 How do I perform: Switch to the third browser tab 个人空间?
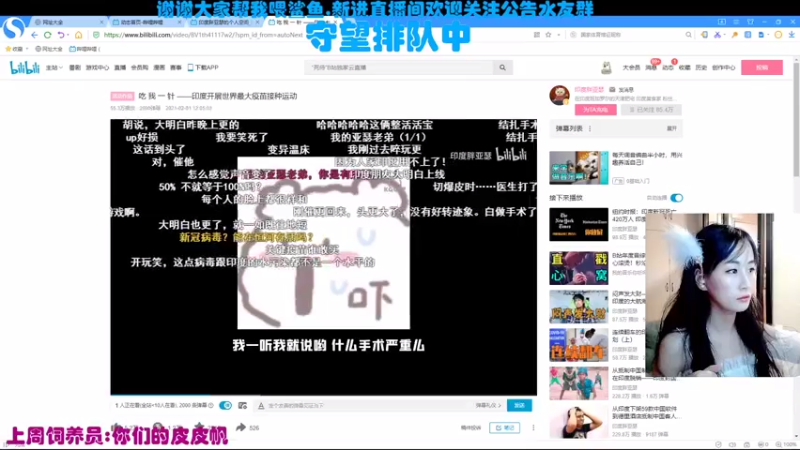(x=223, y=22)
